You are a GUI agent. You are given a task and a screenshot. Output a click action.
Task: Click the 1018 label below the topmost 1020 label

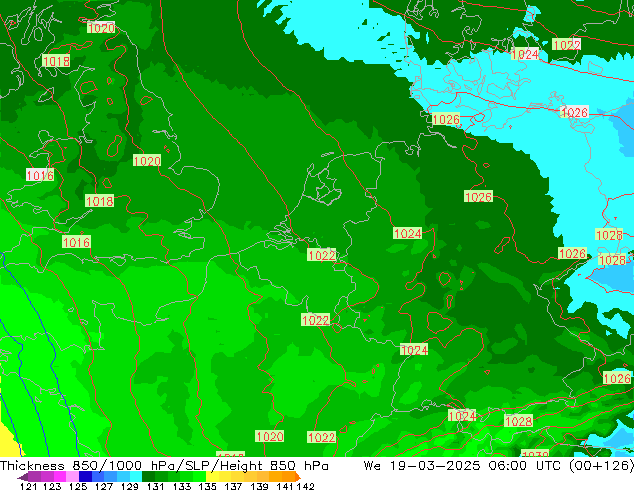pos(56,61)
